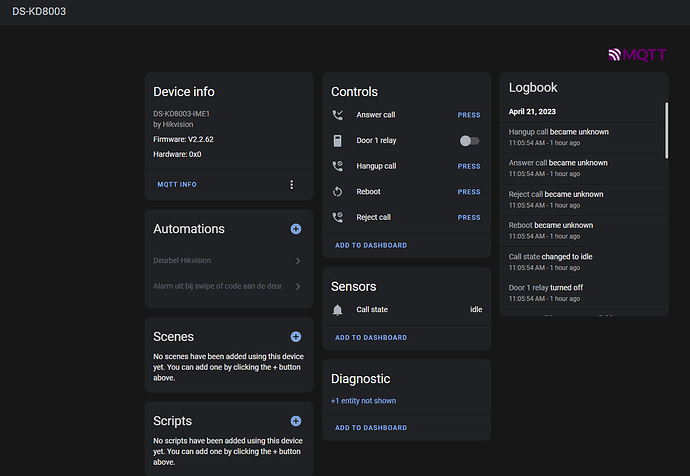The height and width of the screenshot is (476, 690).
Task: Add Controls card to dashboard
Action: coord(371,245)
